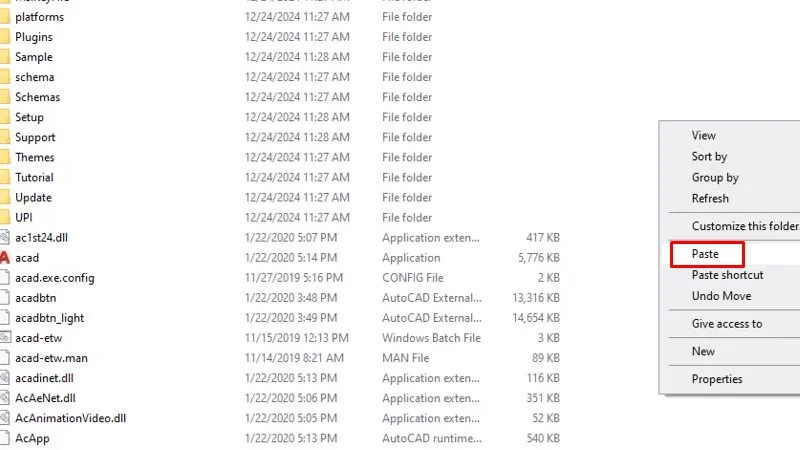Click the AcAeNet.dll file icon
The width and height of the screenshot is (800, 450).
point(4,398)
